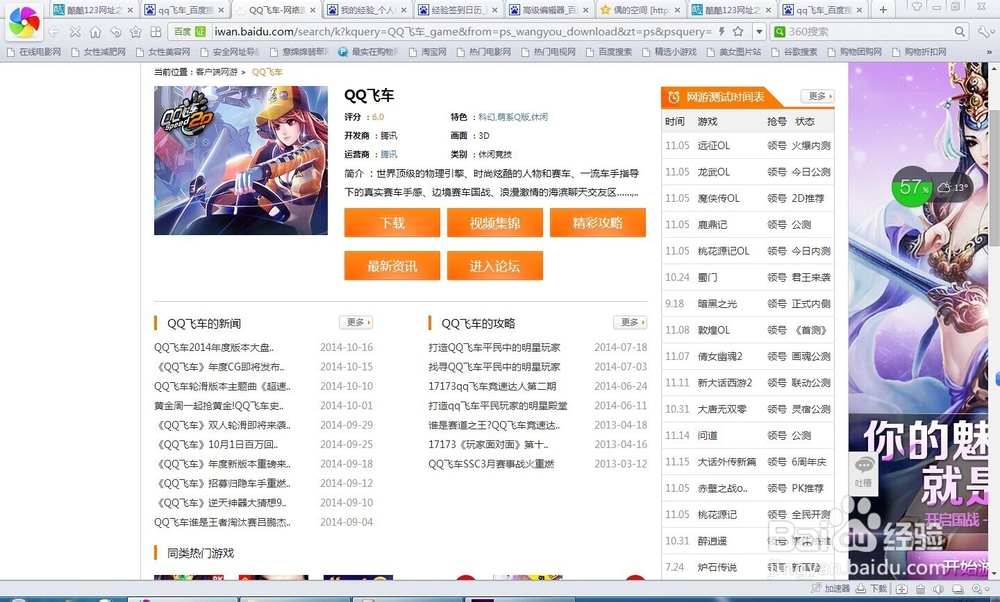Click into the 360搜索 search field
The height and width of the screenshot is (602, 1000).
[869, 31]
